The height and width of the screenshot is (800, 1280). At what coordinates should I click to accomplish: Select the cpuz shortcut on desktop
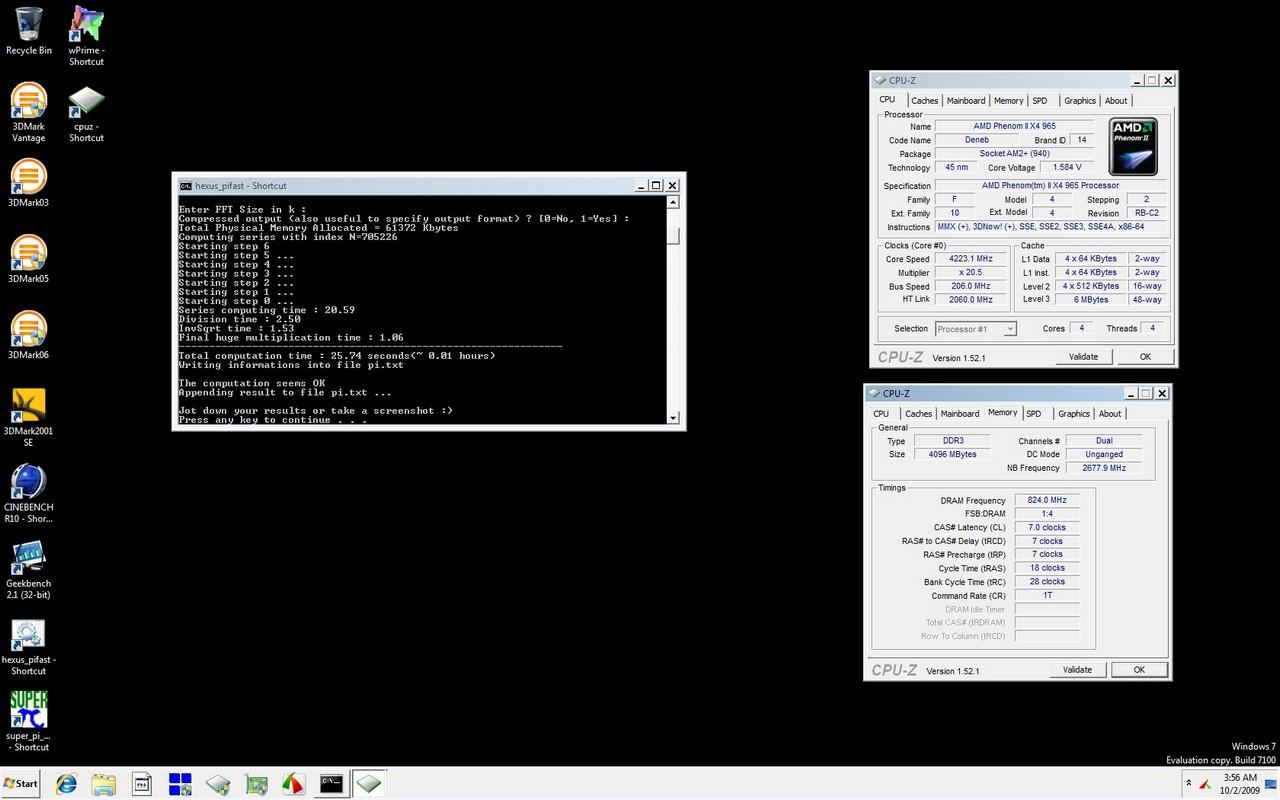[x=86, y=112]
